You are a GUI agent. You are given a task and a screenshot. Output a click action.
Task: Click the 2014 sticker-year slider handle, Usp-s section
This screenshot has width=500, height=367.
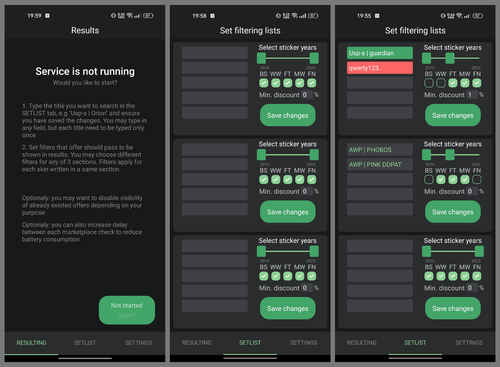tap(426, 58)
